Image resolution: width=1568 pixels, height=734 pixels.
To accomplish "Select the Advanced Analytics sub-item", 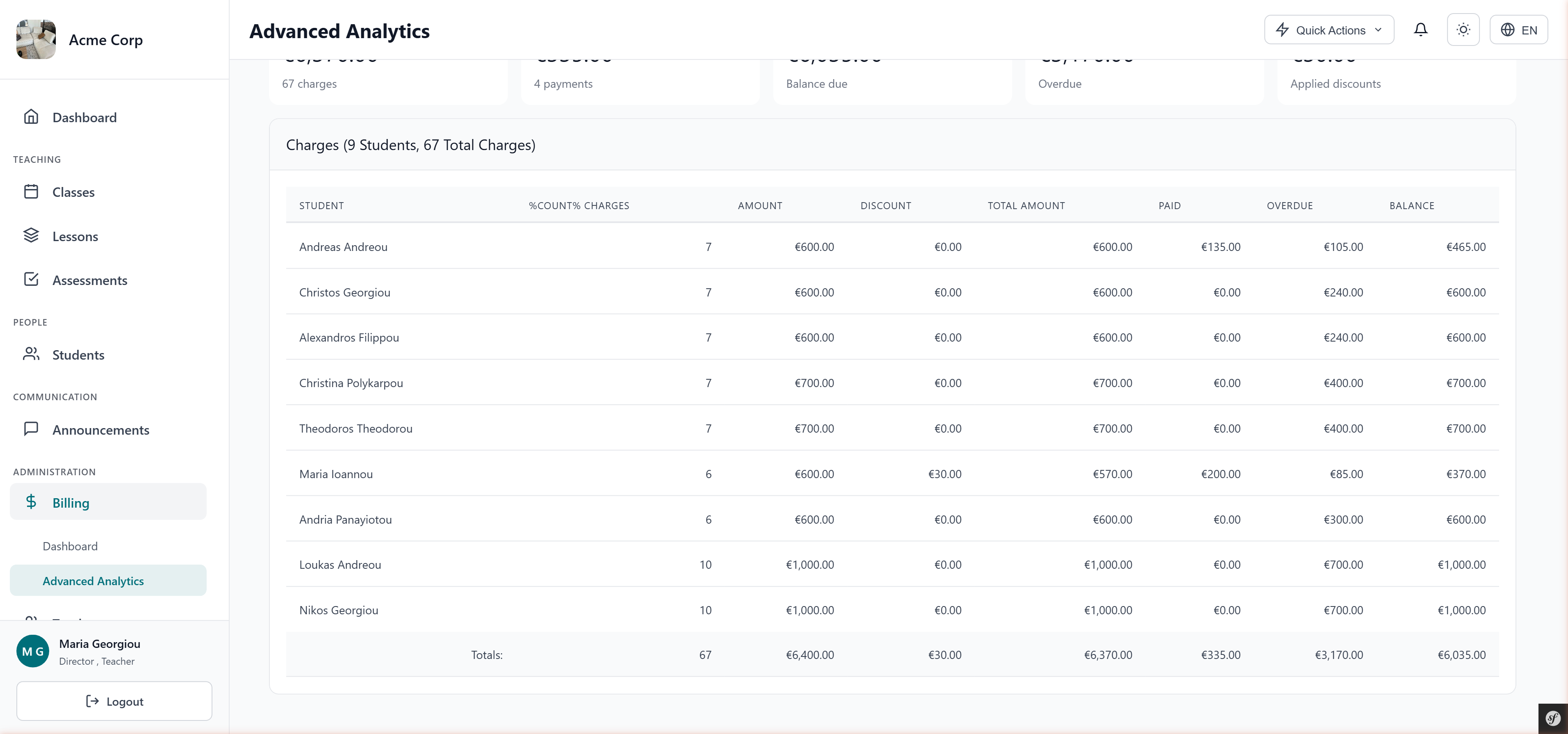I will 108,581.
